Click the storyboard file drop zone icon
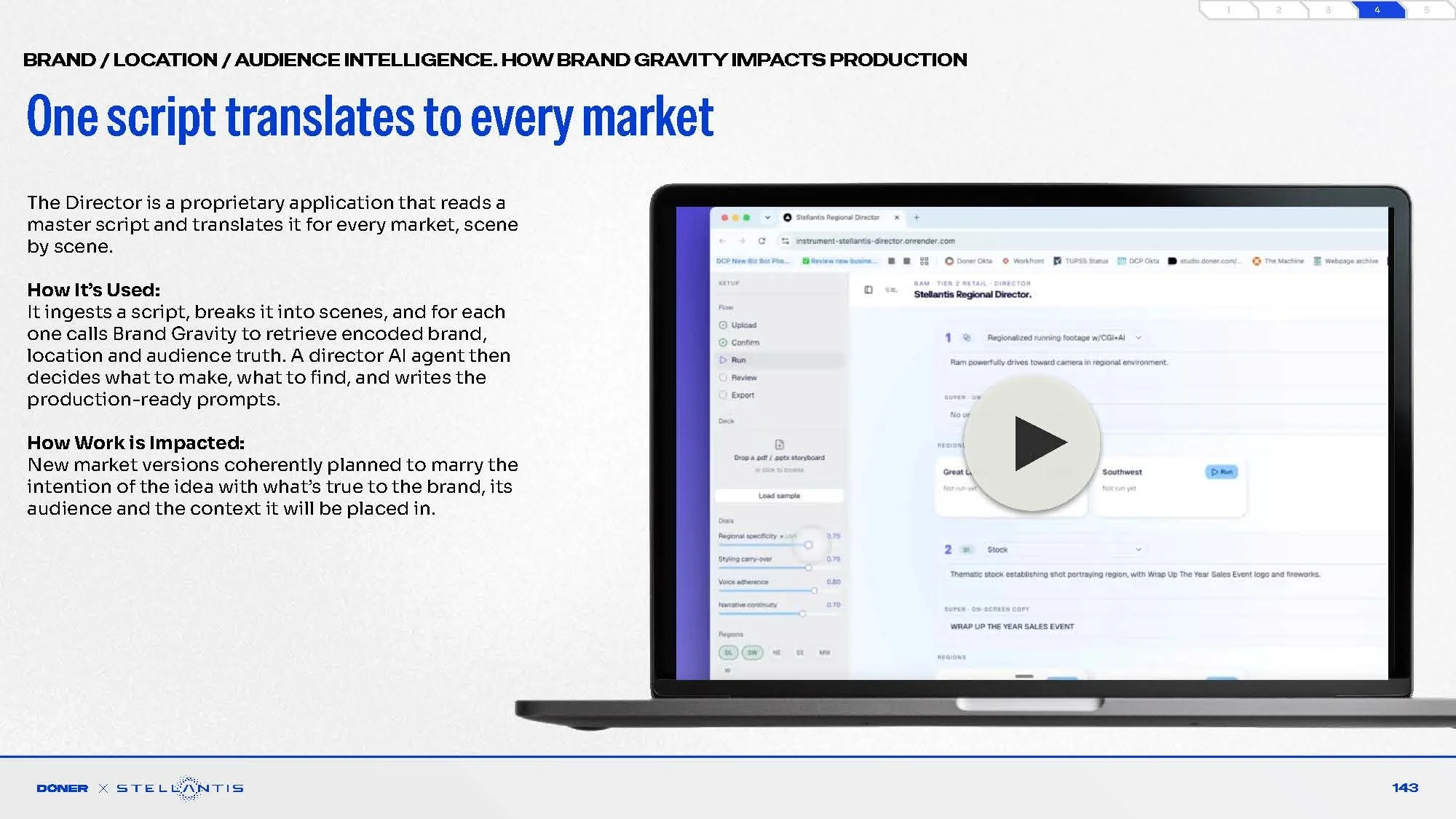Image resolution: width=1456 pixels, height=819 pixels. click(780, 444)
